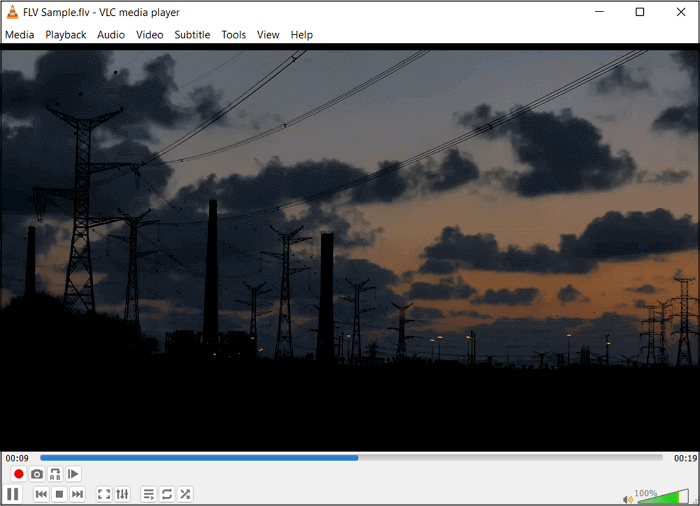Advance video frame by frame
Screen dimensions: 700x506
click(73, 474)
